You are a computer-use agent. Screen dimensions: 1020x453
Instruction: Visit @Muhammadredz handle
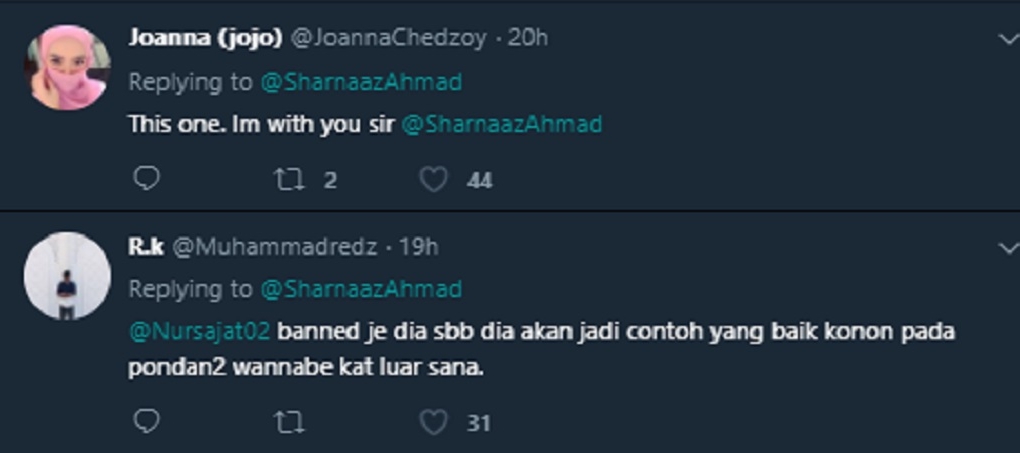[x=275, y=247]
